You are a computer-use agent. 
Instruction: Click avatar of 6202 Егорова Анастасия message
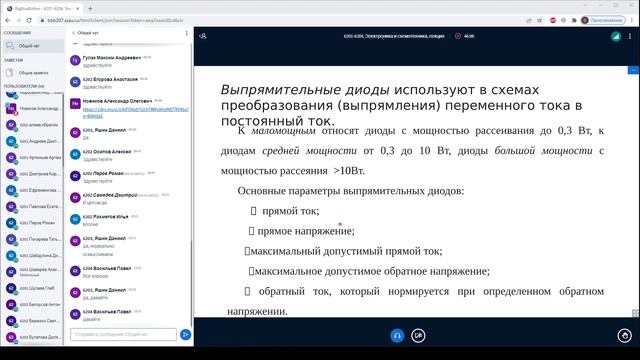[x=75, y=82]
